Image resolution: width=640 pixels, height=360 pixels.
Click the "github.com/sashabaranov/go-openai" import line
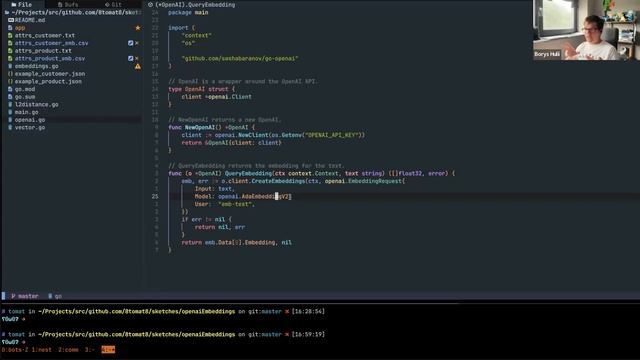[x=240, y=58]
